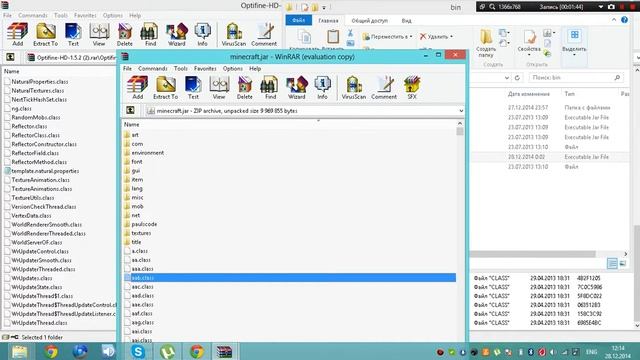The image size is (640, 360).
Task: Click Add icon in minecraft.jar WinRAR toolbar
Action: coord(138,87)
